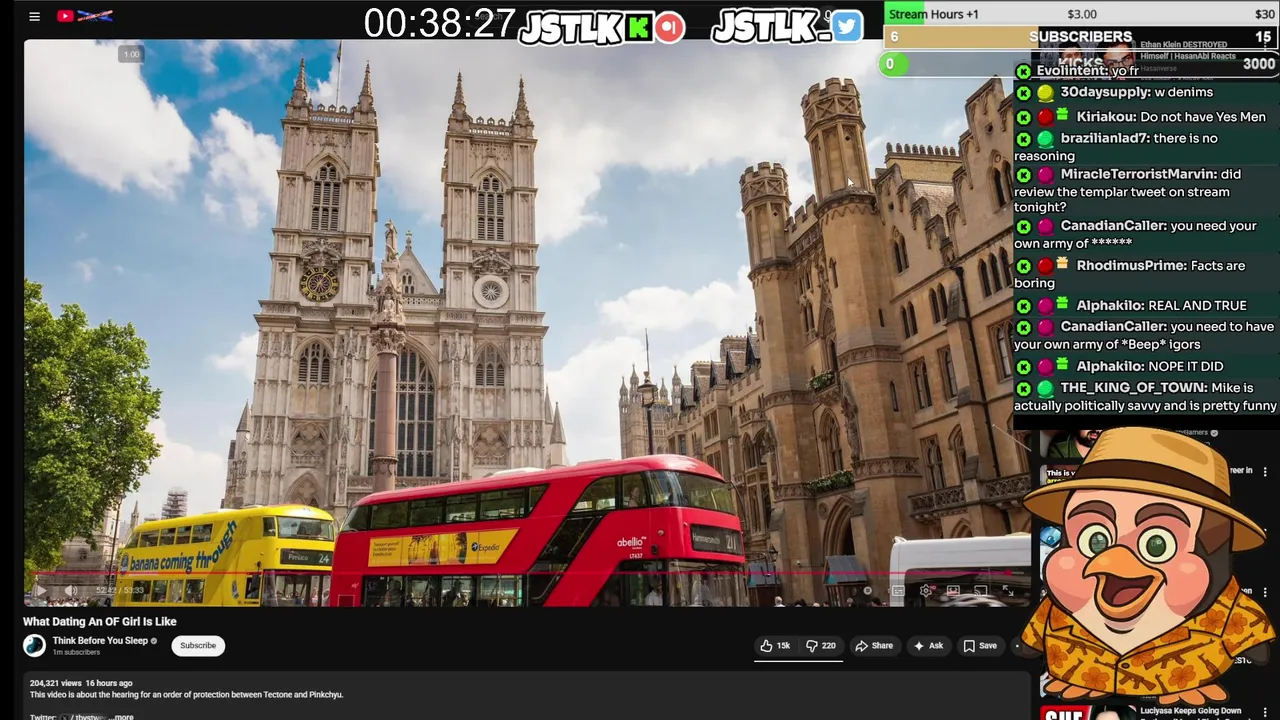
Task: Click the 204,321 views text
Action: pyautogui.click(x=56, y=683)
